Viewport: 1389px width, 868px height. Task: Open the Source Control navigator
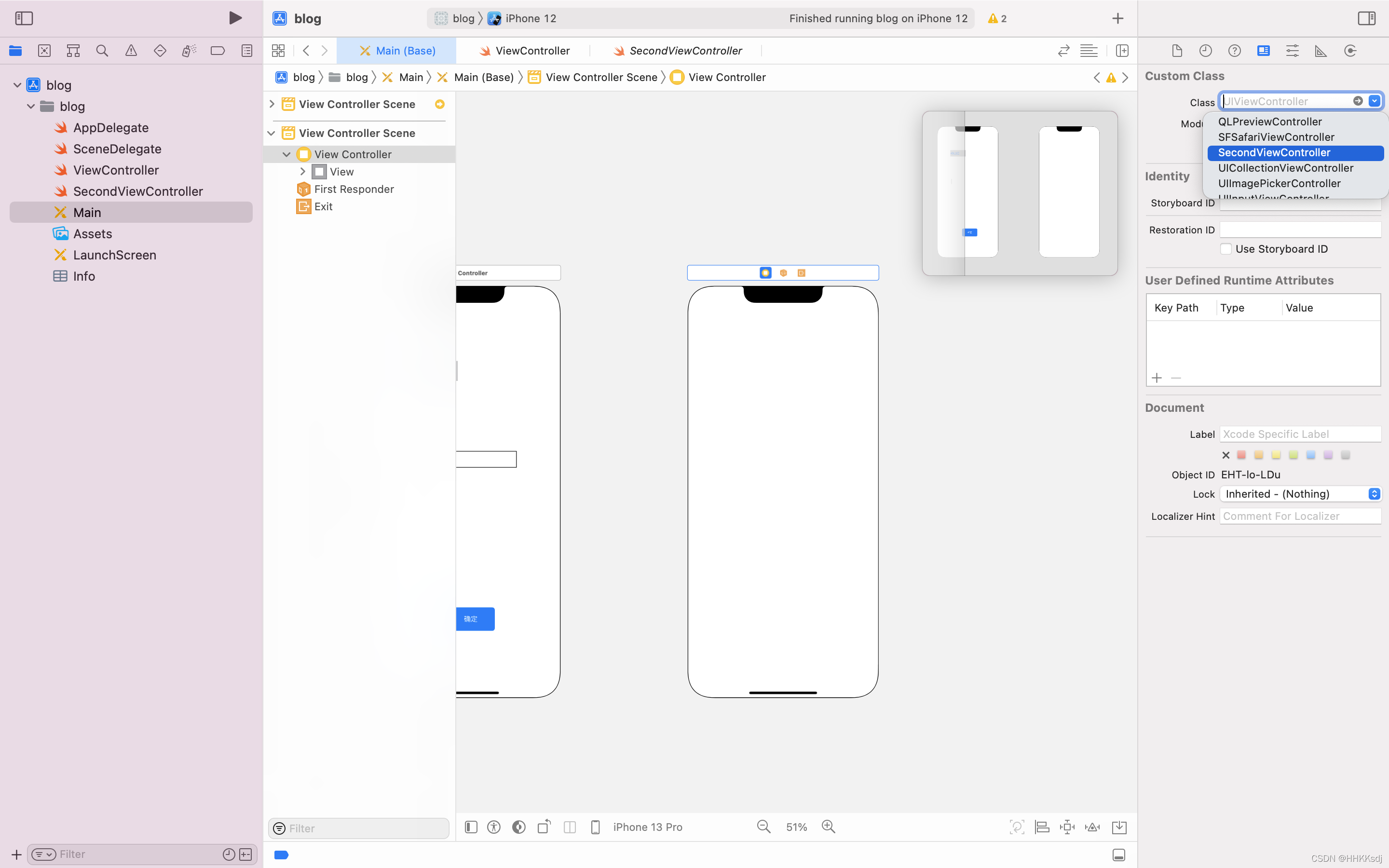tap(44, 51)
